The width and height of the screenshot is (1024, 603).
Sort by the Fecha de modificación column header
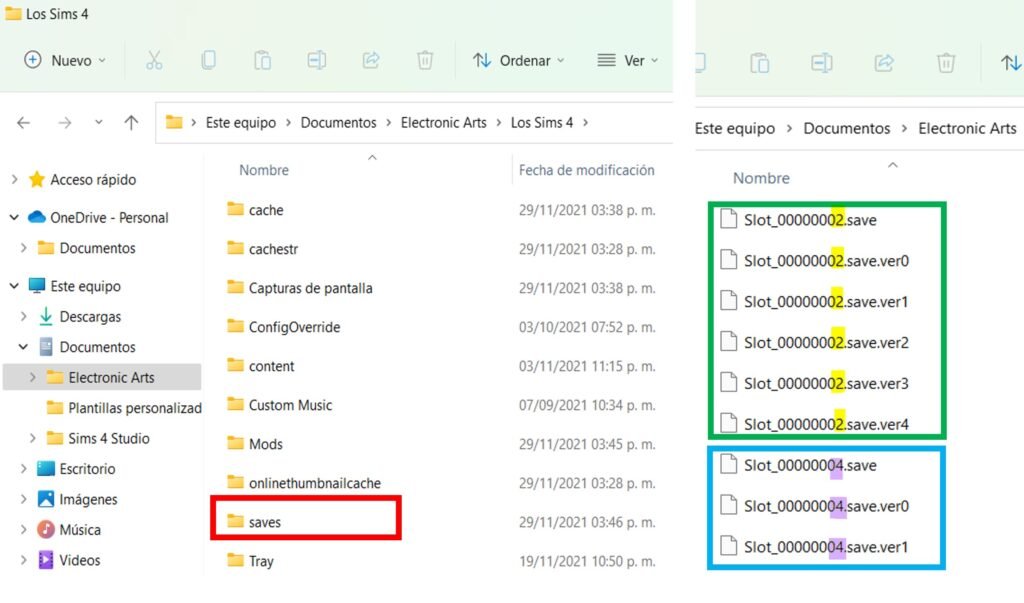(586, 170)
